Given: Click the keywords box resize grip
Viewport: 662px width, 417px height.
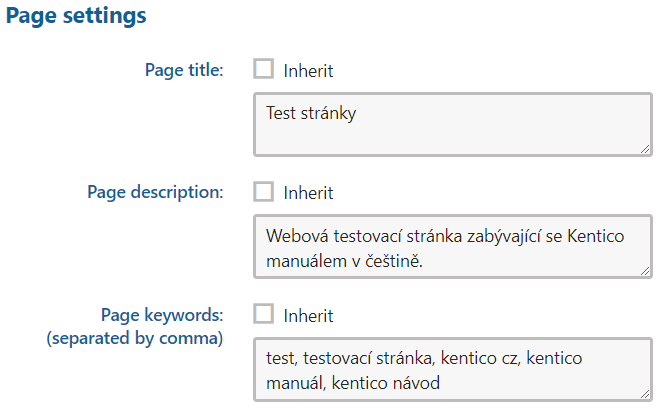Looking at the screenshot, I should click(643, 394).
